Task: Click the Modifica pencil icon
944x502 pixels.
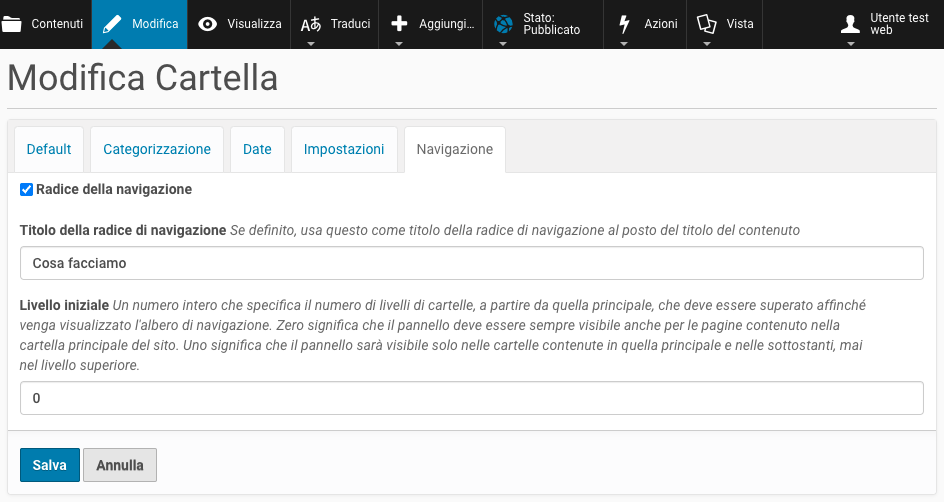Action: 112,24
